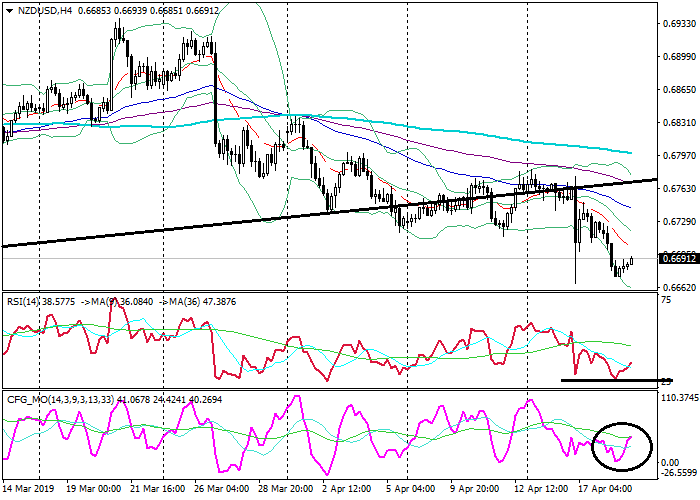This screenshot has height=500, width=700.
Task: Click the RSI(14) indicator label
Action: pyautogui.click(x=24, y=299)
